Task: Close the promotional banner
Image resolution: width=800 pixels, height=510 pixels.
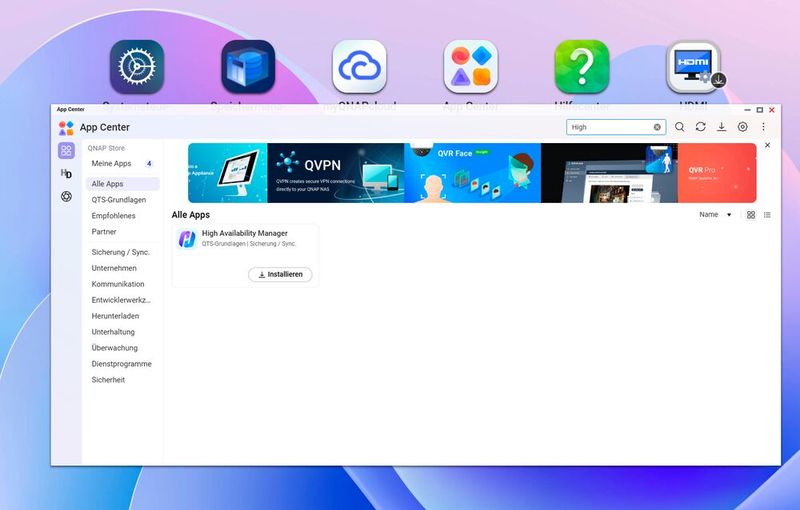Action: click(x=767, y=146)
